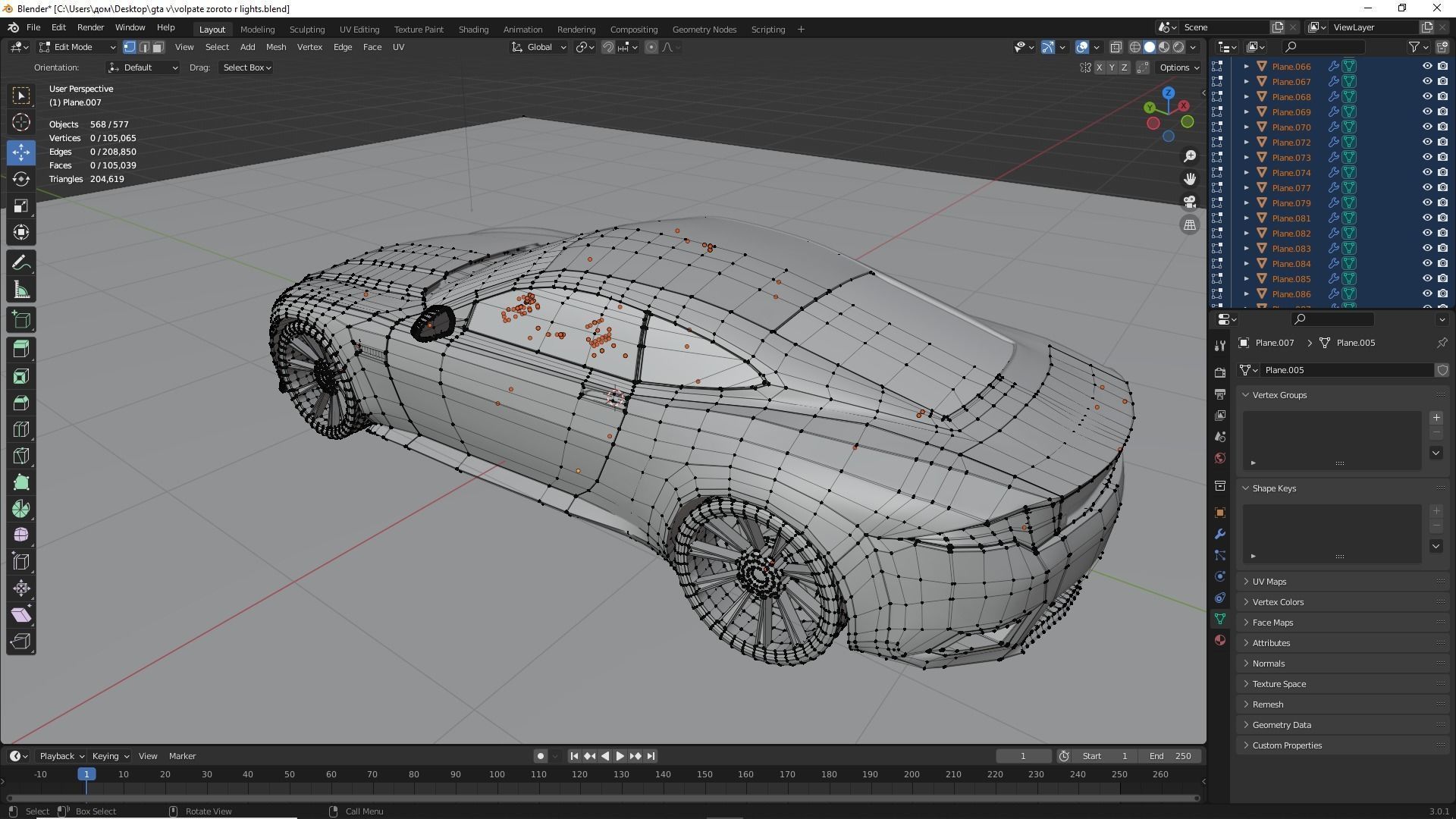Toggle proportional editing
The image size is (1456, 819).
pos(651,47)
